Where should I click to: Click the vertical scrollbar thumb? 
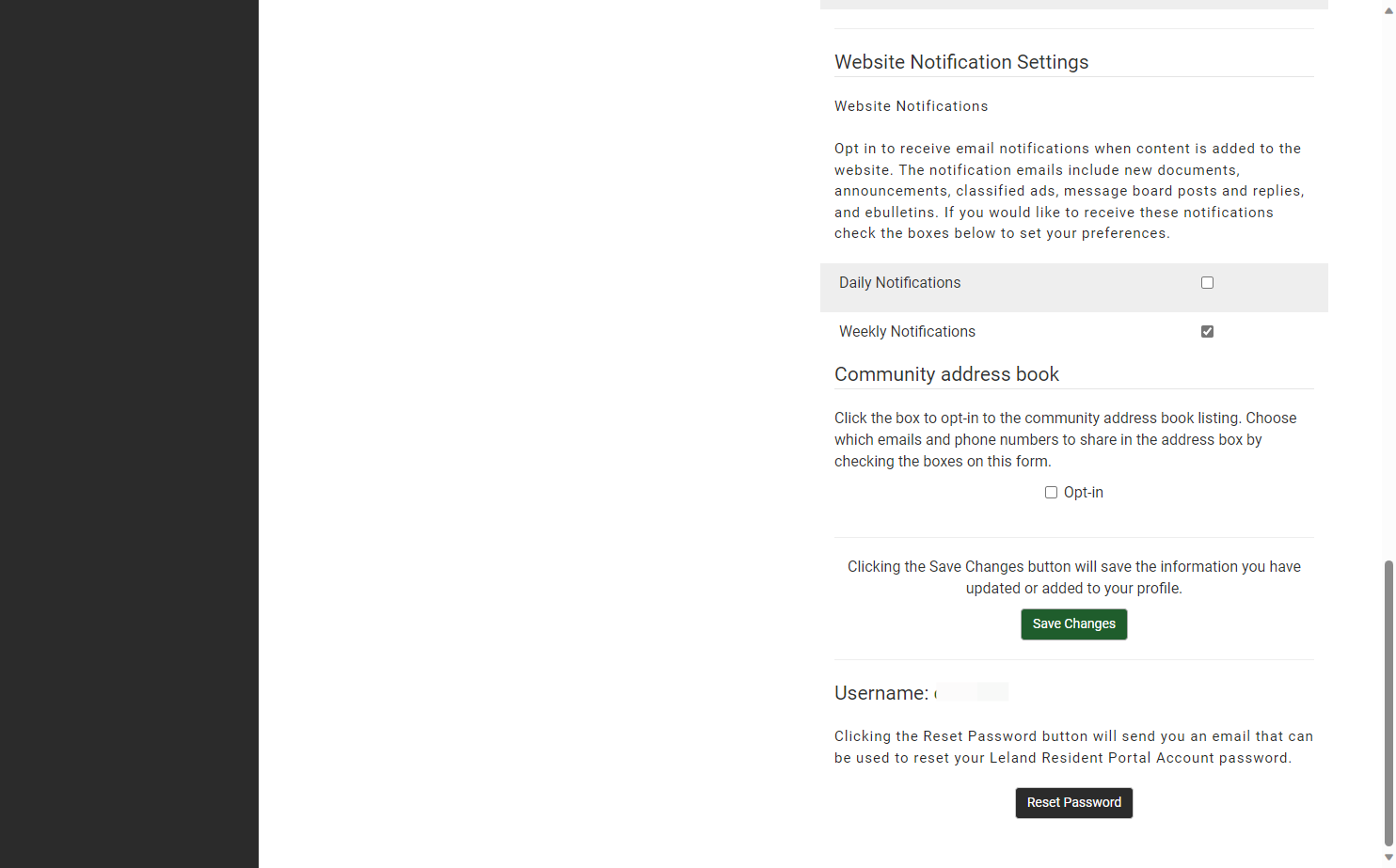tap(1388, 703)
